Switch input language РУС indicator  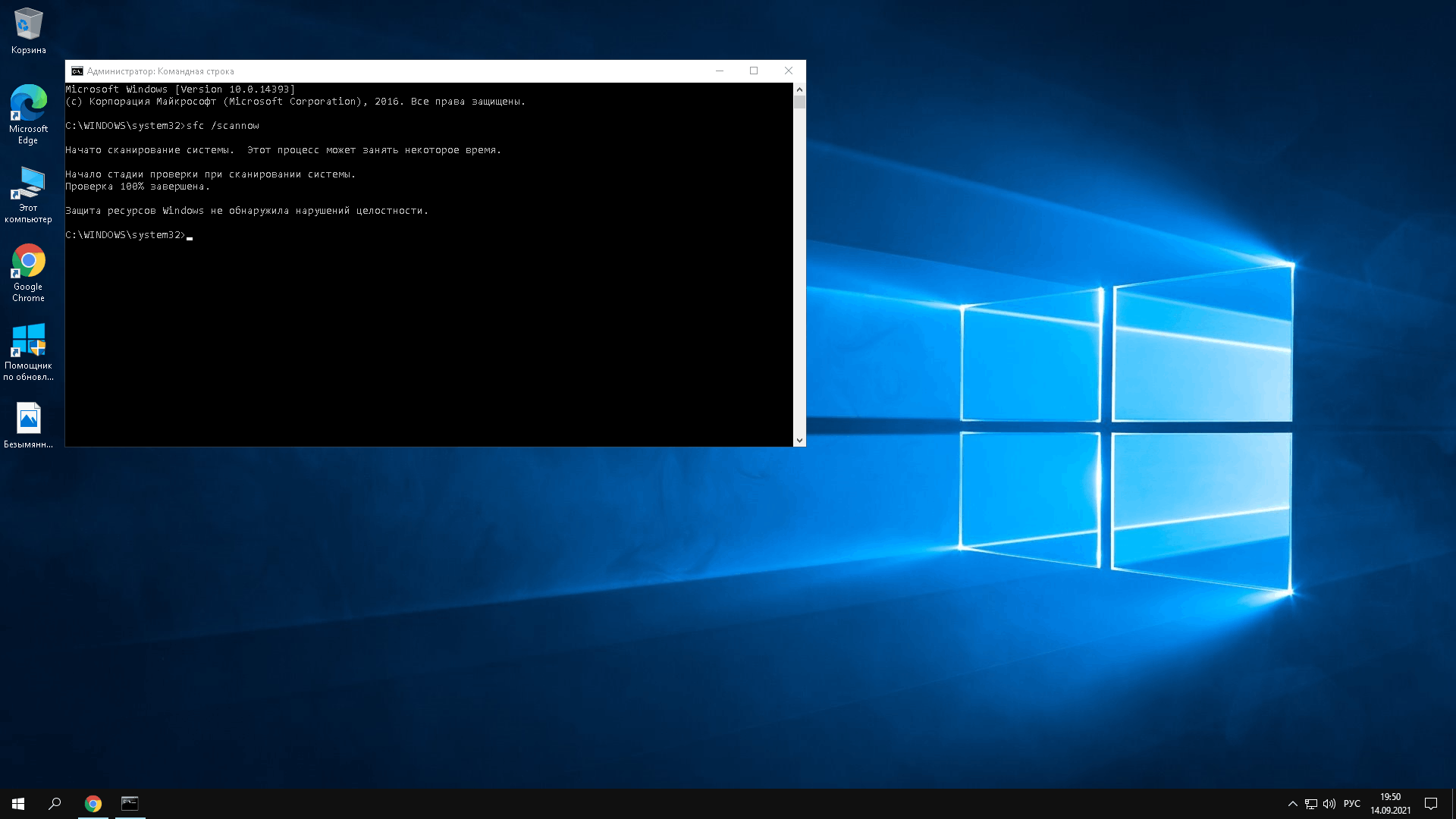(x=1352, y=804)
